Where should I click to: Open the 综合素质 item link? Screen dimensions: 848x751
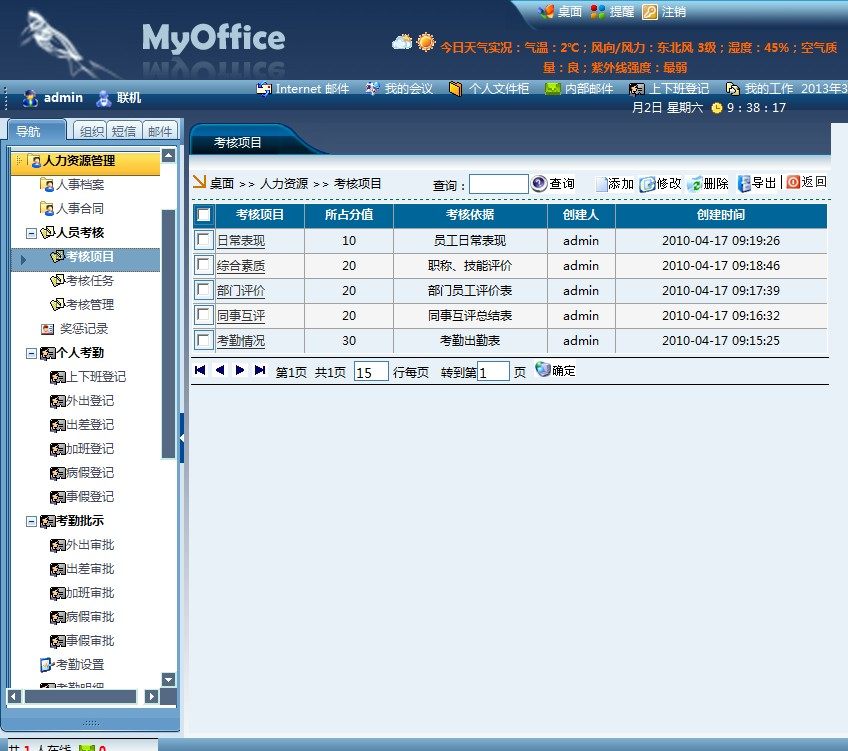pyautogui.click(x=241, y=266)
